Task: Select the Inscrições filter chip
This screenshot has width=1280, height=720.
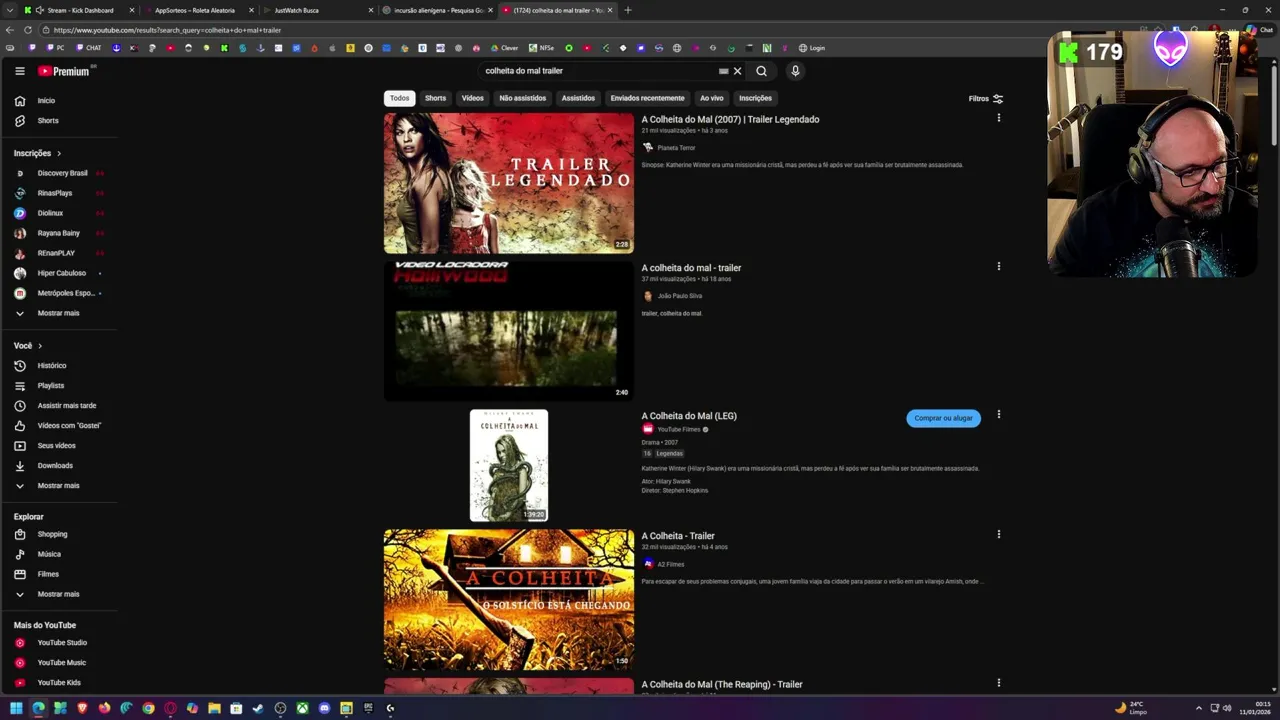Action: [x=755, y=98]
